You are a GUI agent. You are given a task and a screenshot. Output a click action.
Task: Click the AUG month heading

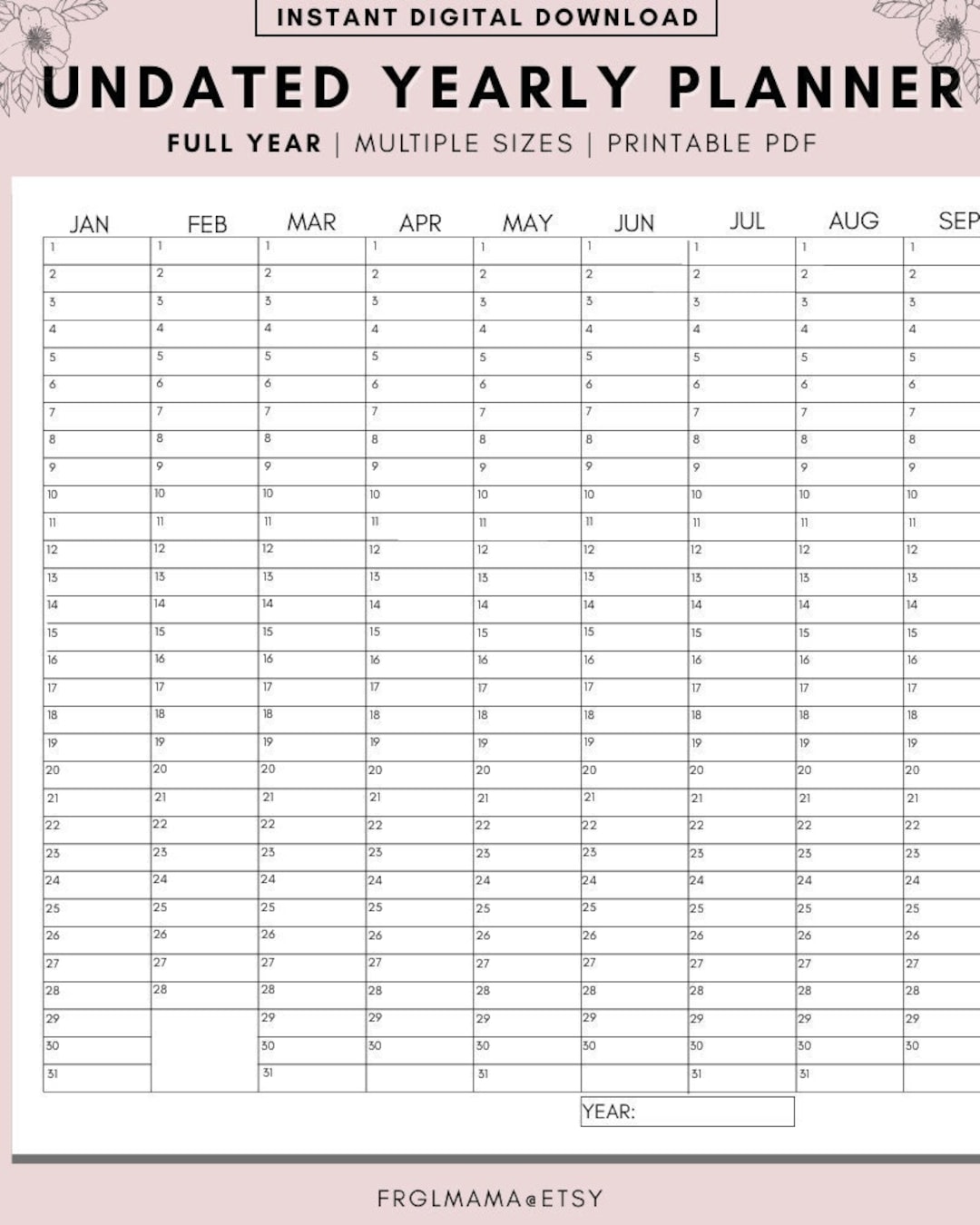pyautogui.click(x=853, y=220)
